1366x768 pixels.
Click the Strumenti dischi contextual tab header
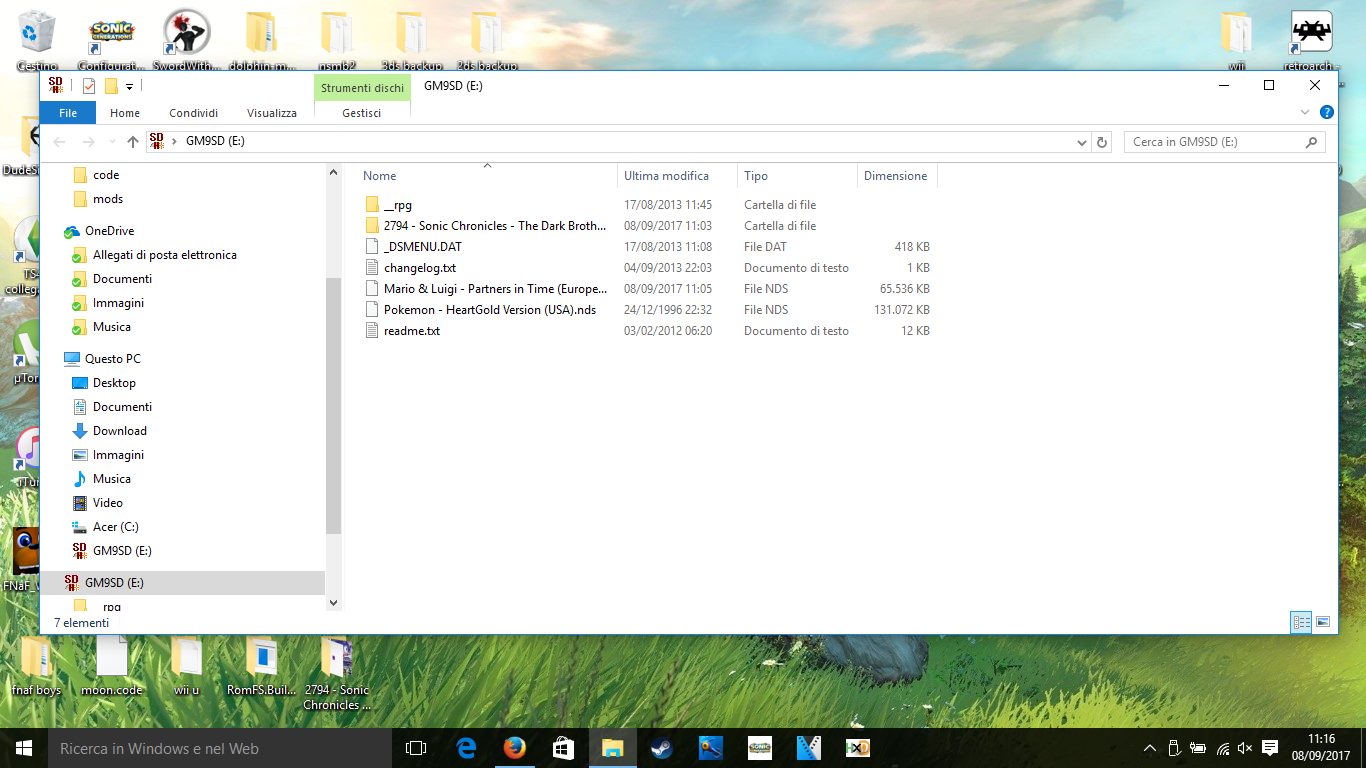click(362, 87)
